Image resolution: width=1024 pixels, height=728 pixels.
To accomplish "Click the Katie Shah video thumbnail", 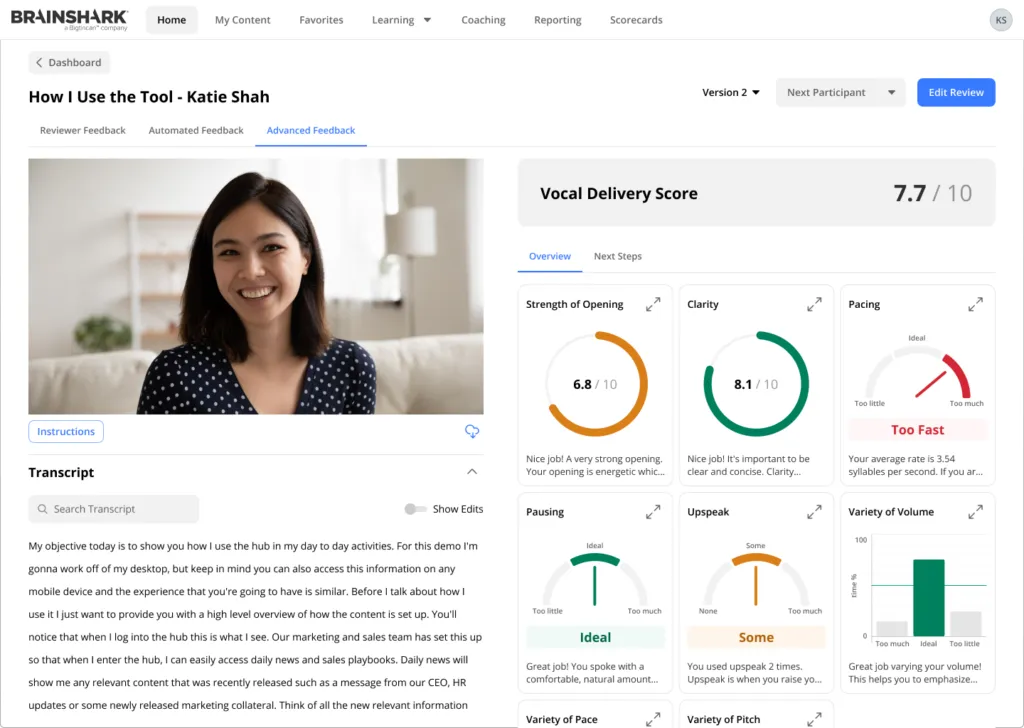I will point(256,286).
